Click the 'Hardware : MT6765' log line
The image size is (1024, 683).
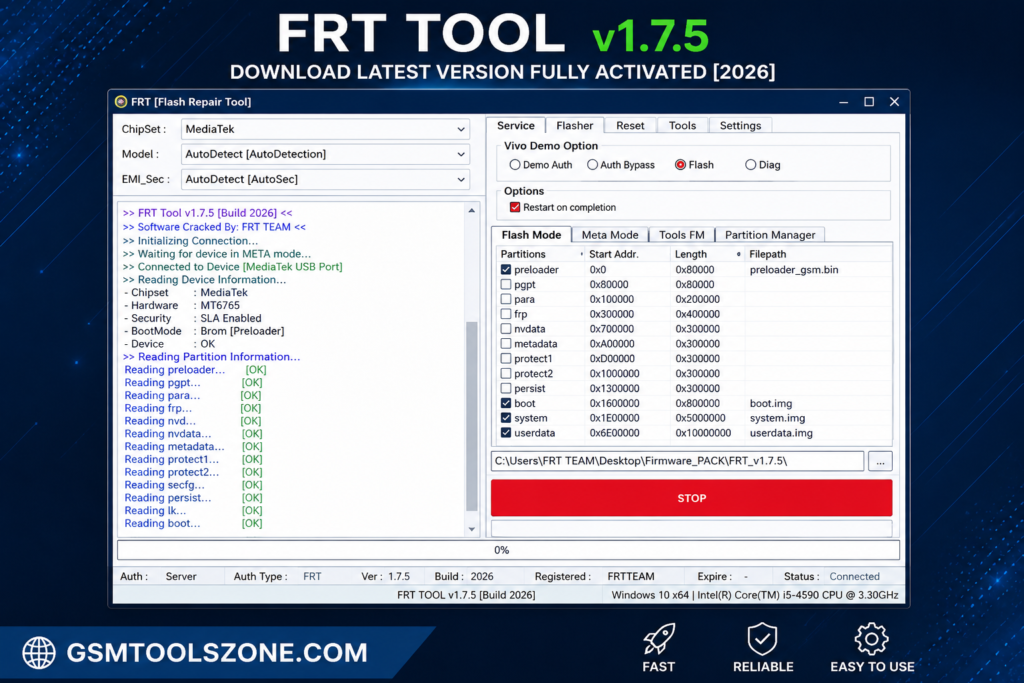click(x=182, y=305)
